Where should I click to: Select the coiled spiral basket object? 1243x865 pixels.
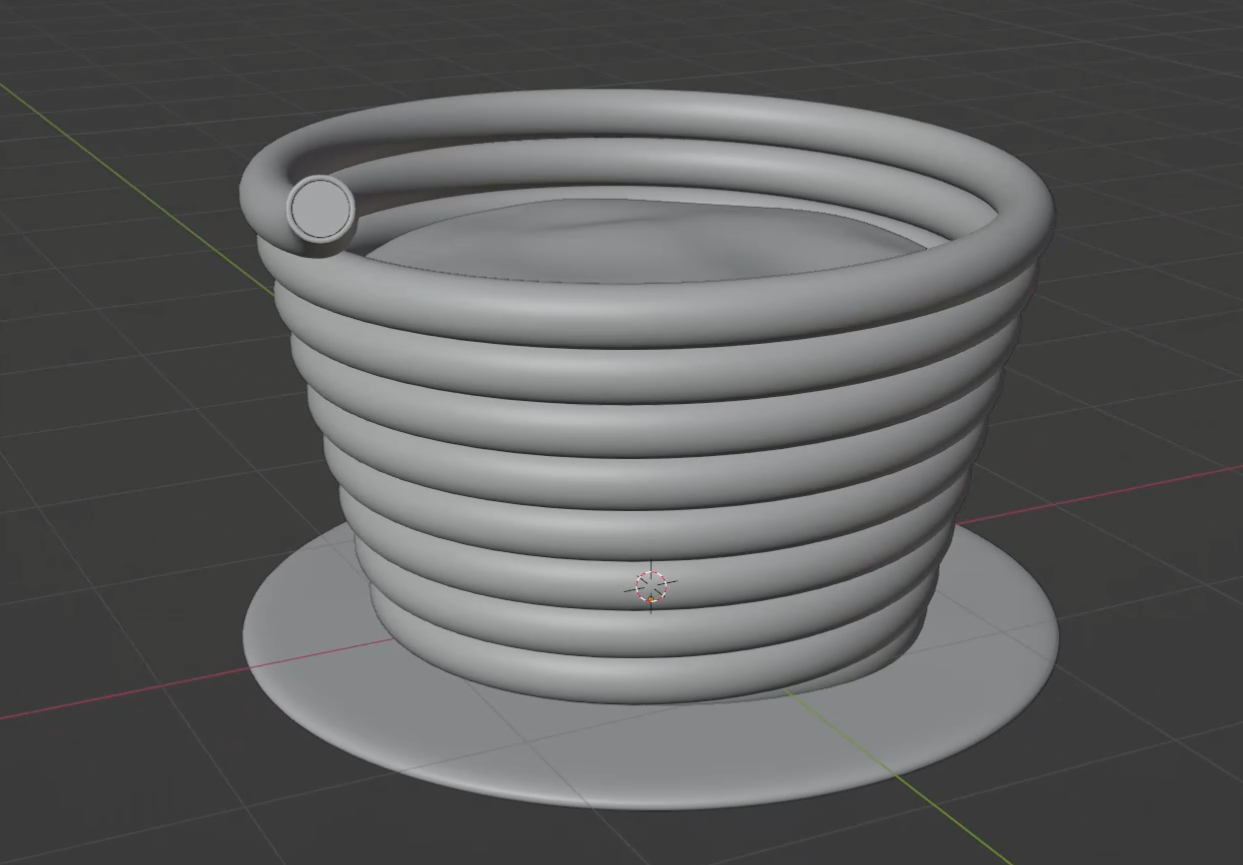point(646,395)
